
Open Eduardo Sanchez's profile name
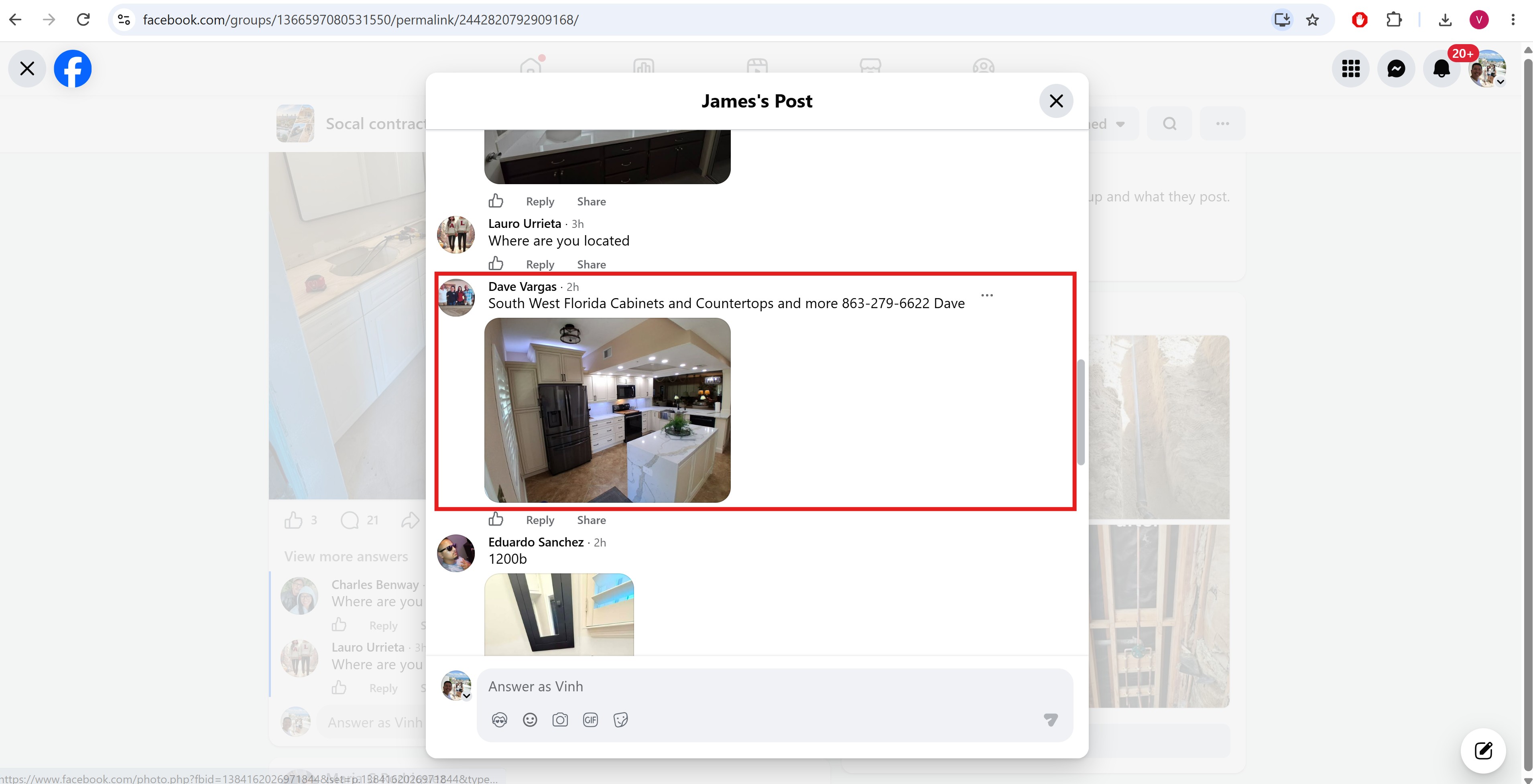(536, 542)
